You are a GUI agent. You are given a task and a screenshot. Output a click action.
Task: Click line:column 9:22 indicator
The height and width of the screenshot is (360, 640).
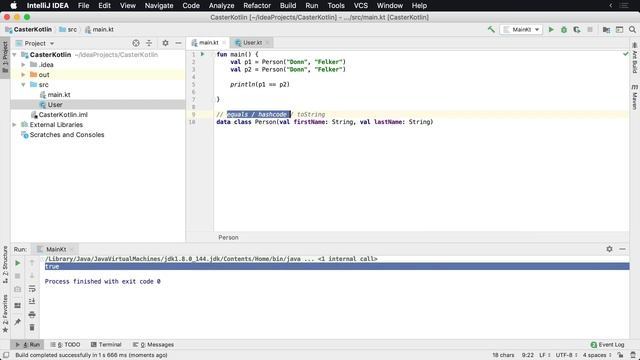click(528, 355)
